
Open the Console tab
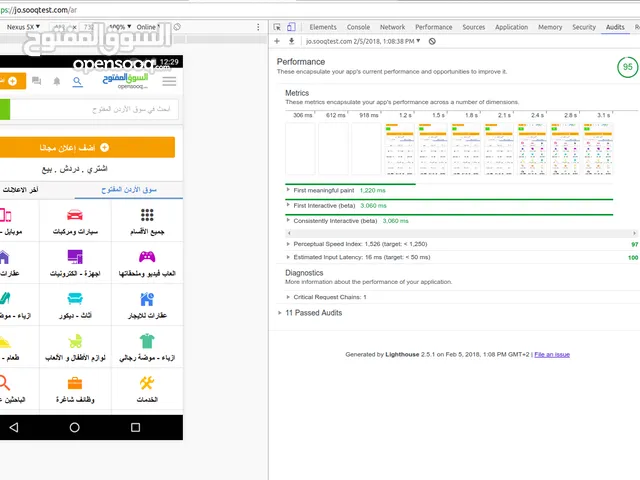[x=358, y=27]
